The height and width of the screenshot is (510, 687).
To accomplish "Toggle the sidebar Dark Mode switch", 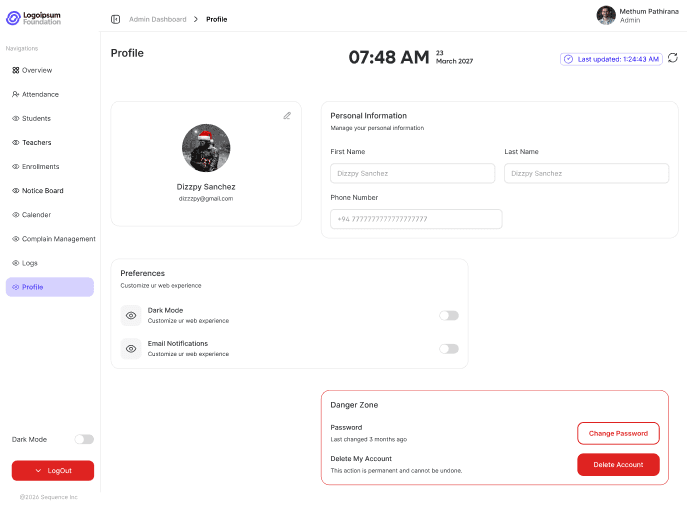I will click(84, 439).
